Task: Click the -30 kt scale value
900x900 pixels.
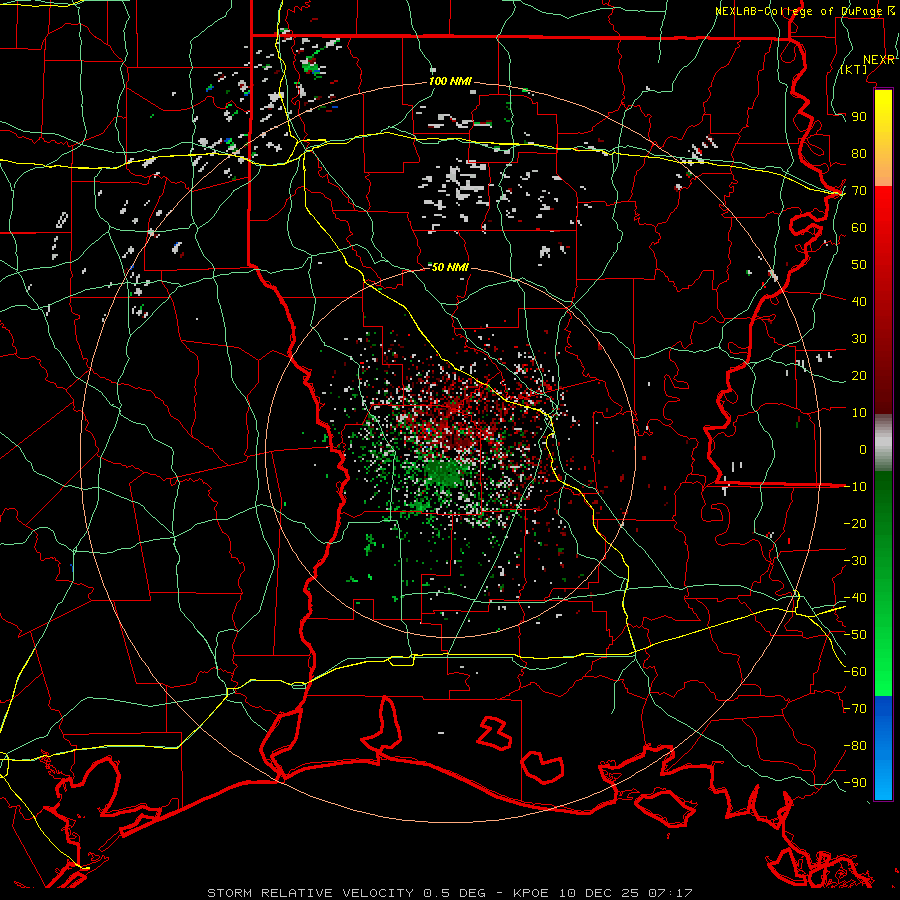Action: [x=855, y=561]
